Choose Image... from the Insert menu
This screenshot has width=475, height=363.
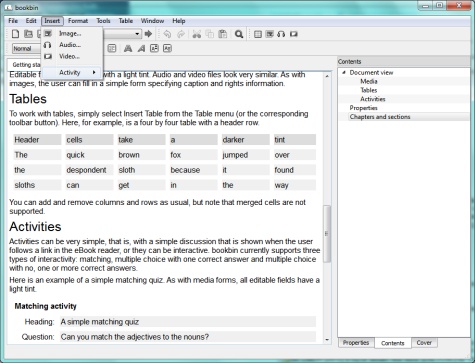72,33
